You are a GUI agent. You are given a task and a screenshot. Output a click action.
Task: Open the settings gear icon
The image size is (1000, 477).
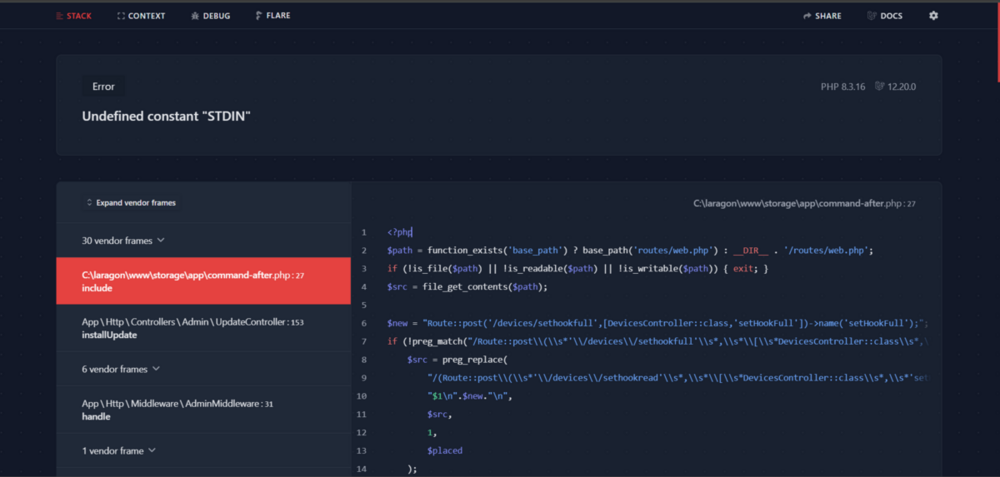[x=933, y=15]
